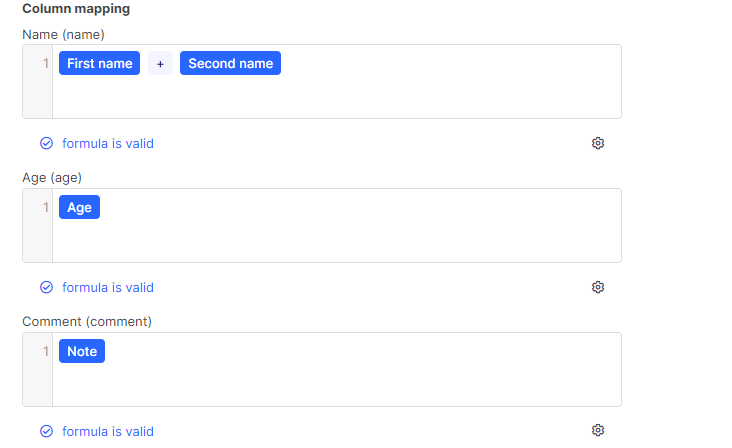Click line number gutter in Name editor
The width and height of the screenshot is (732, 448).
tap(37, 82)
